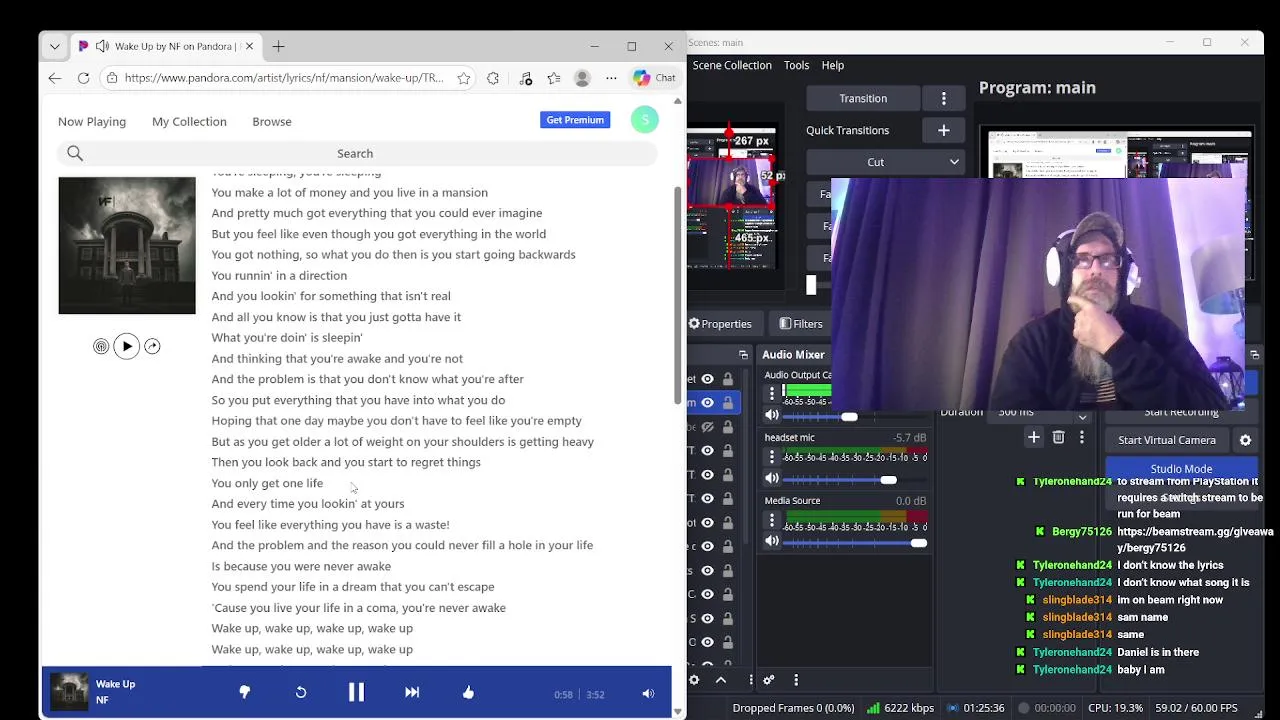The image size is (1280, 720).
Task: Move source up with the arrow icon
Action: click(720, 680)
